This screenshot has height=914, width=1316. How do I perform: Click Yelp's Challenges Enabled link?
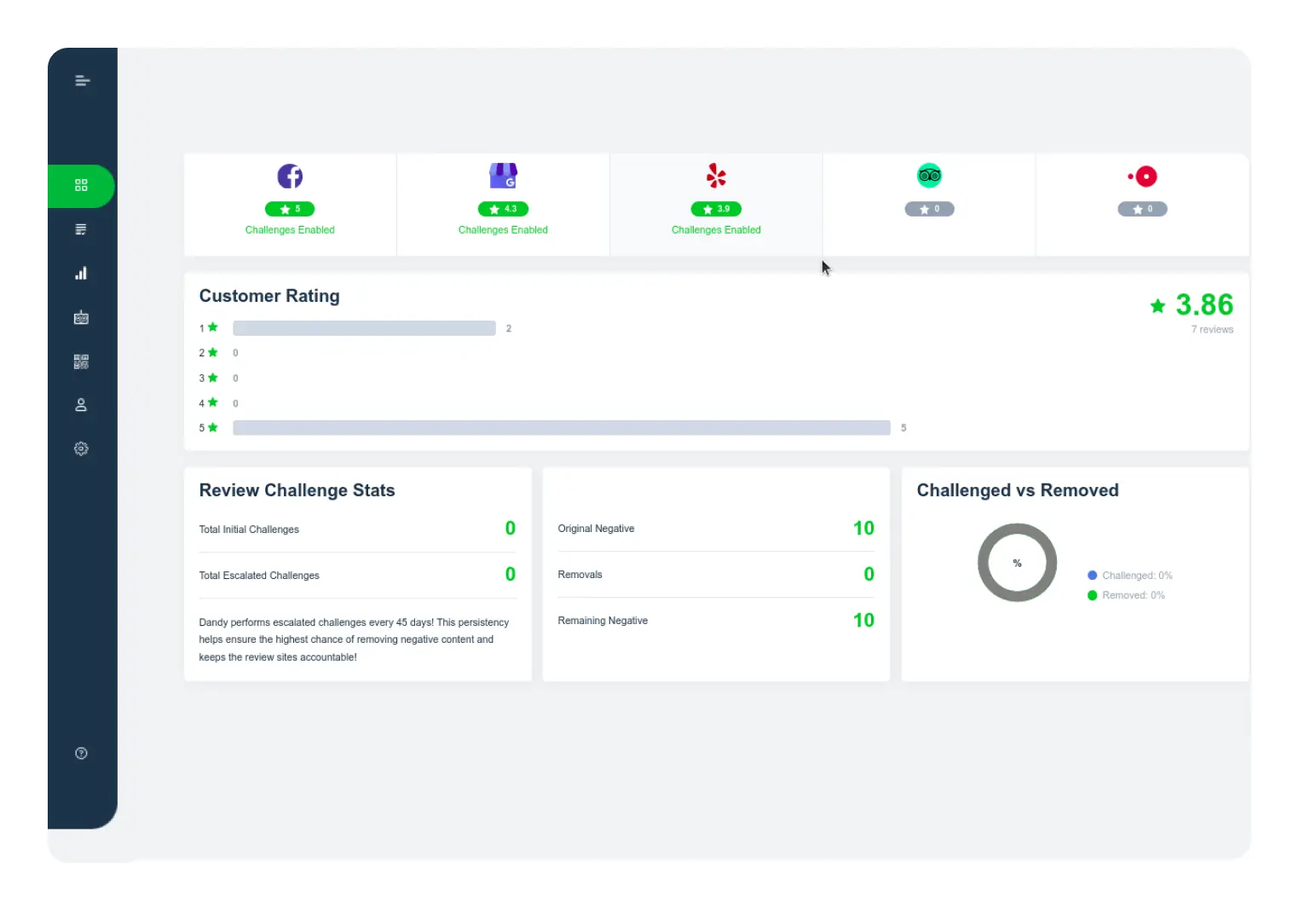(716, 230)
